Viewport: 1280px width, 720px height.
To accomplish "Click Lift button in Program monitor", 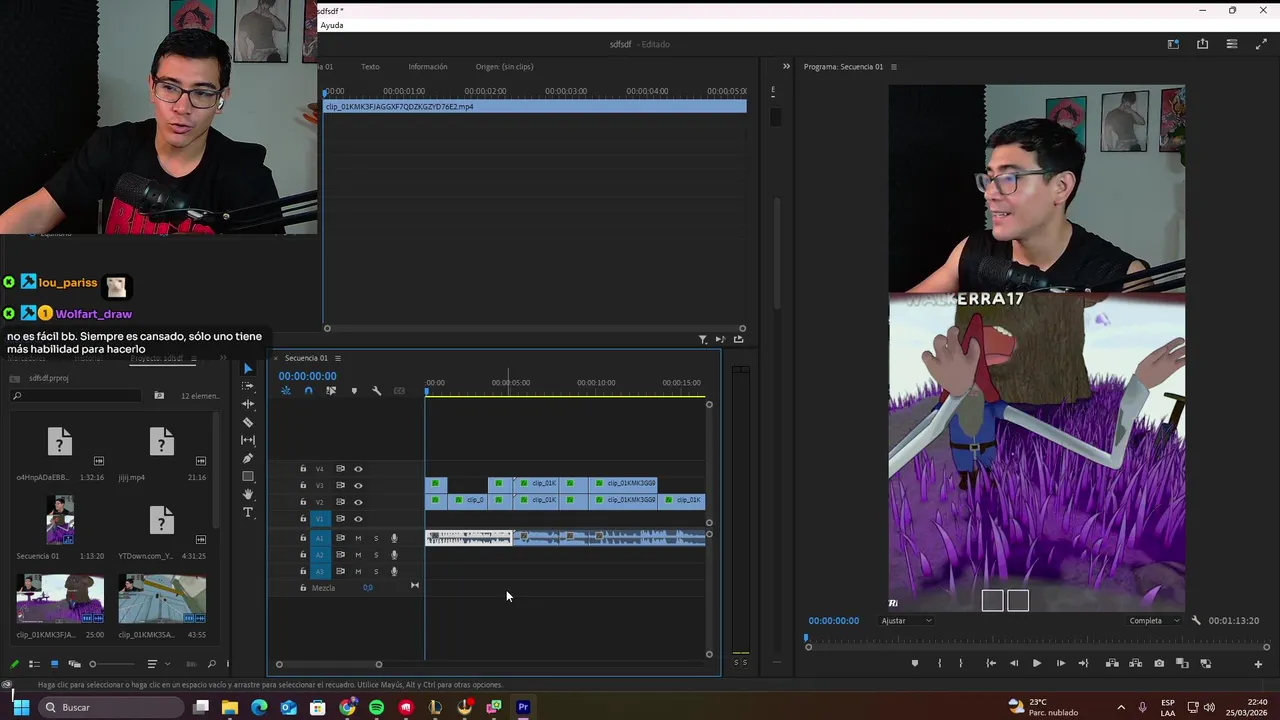I will (1112, 663).
